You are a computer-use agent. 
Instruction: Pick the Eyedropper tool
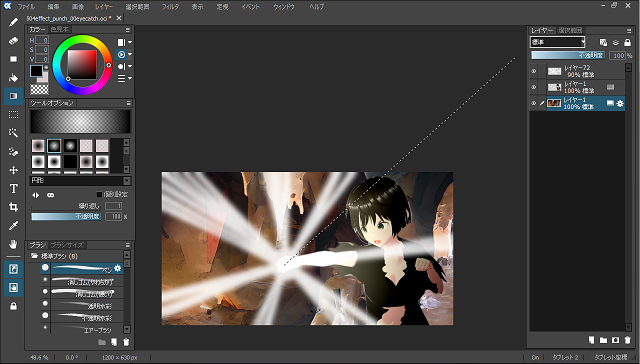(13, 225)
